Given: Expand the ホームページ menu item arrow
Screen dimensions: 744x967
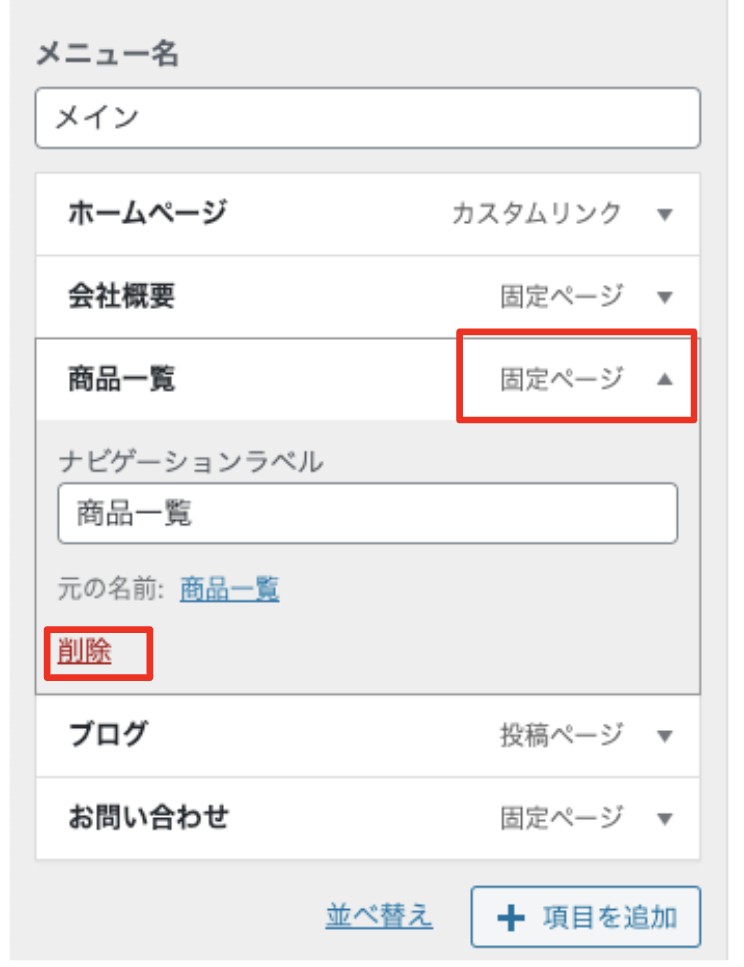Looking at the screenshot, I should 665,214.
